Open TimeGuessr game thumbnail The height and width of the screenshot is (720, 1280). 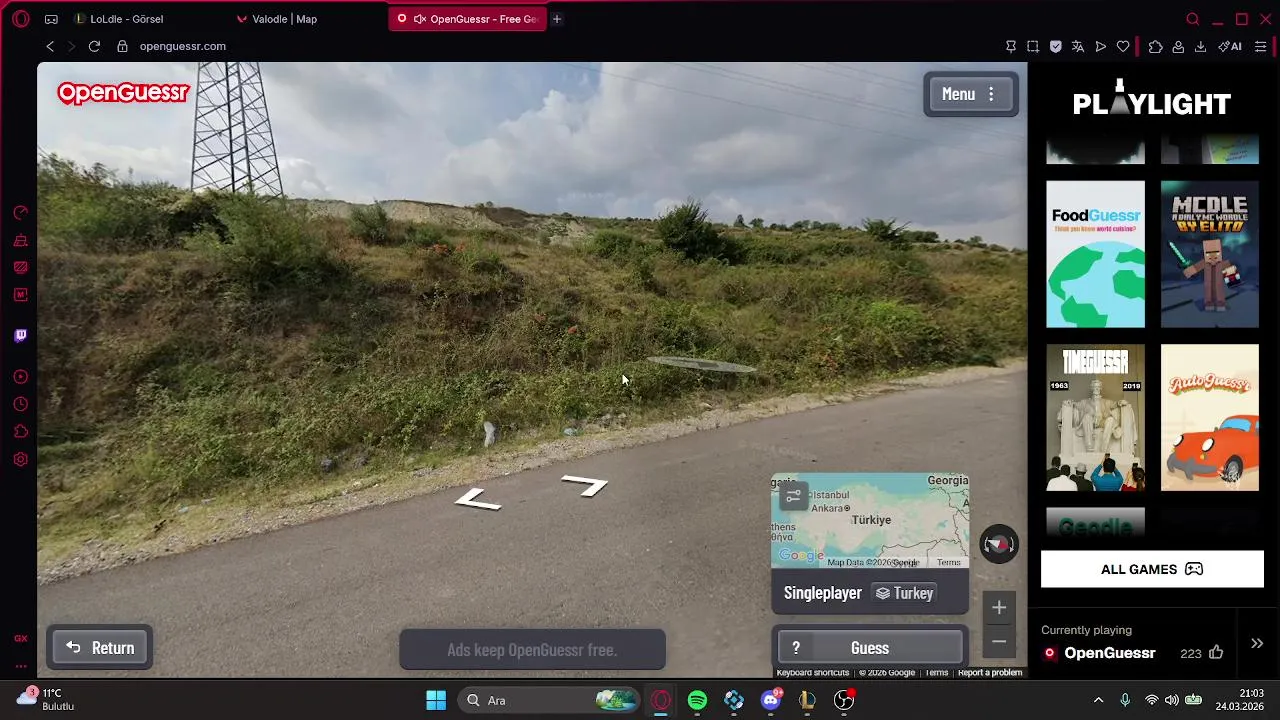[x=1095, y=418]
